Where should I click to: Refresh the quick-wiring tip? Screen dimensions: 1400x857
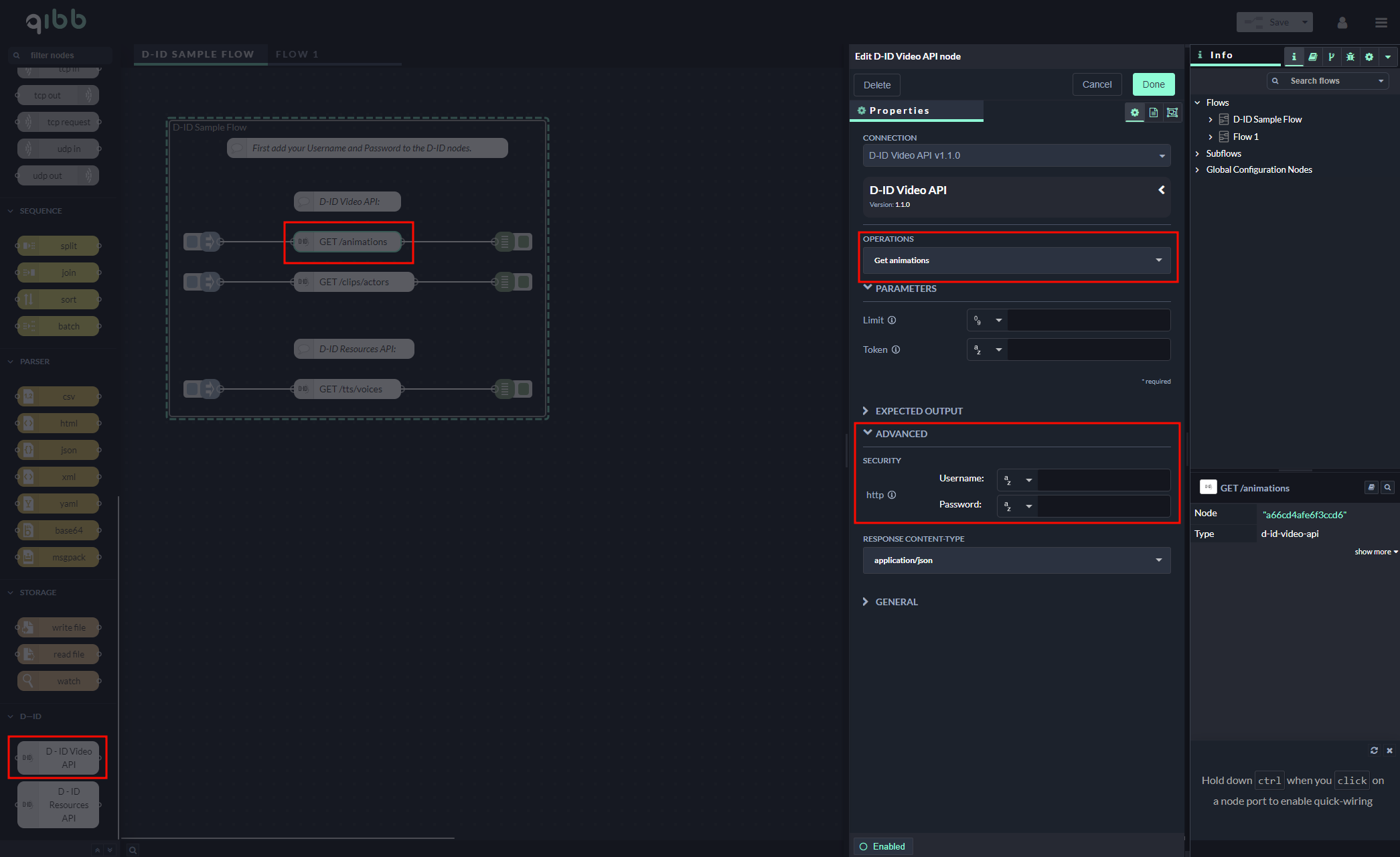click(1374, 751)
